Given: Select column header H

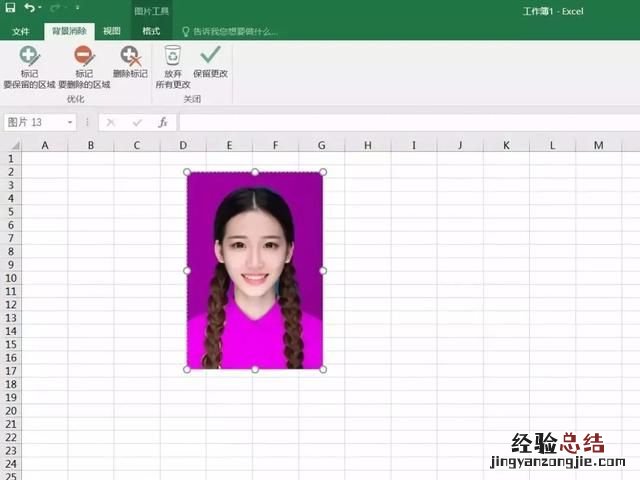Looking at the screenshot, I should (x=367, y=145).
